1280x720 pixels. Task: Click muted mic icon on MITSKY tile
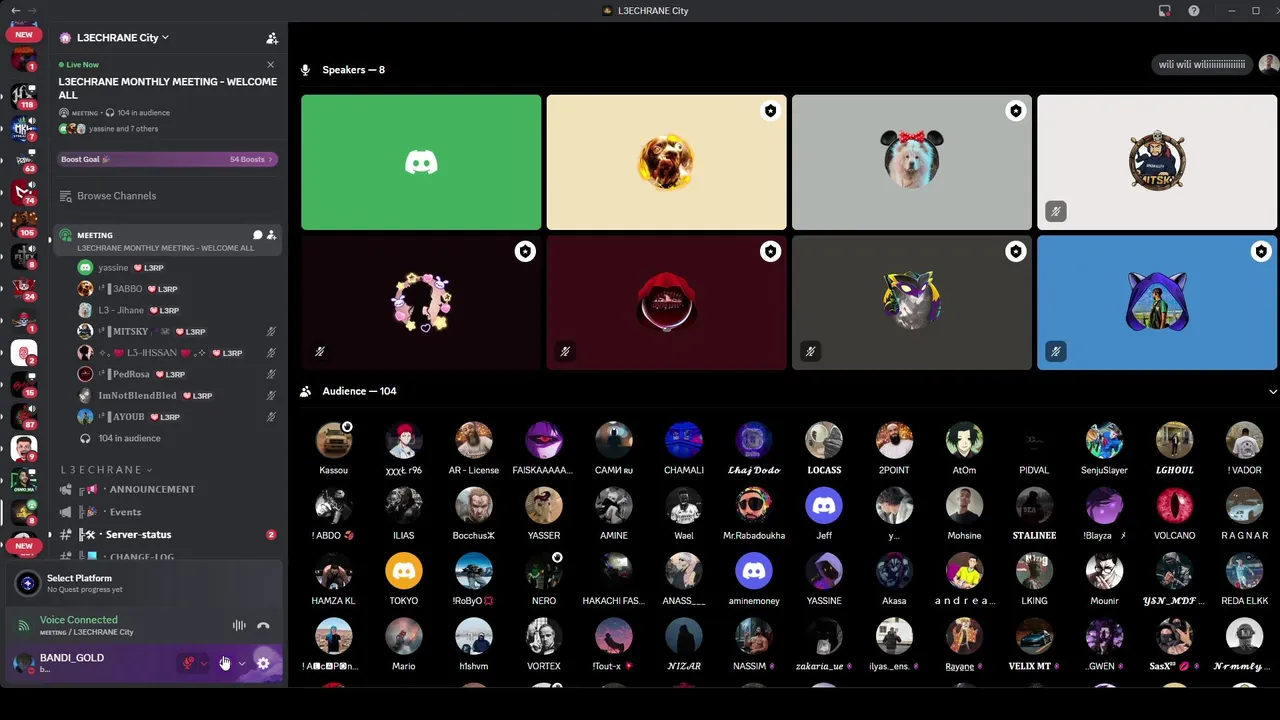pyautogui.click(x=1055, y=211)
